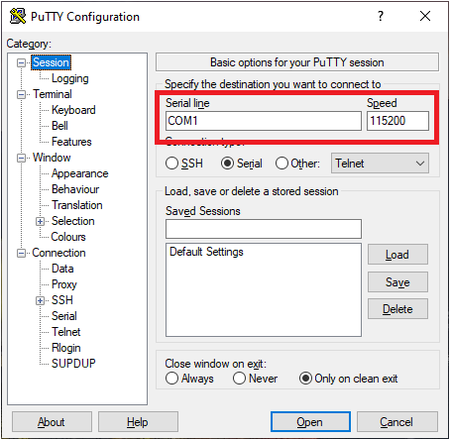
Task: Select the Proxy category in tree
Action: (x=64, y=284)
